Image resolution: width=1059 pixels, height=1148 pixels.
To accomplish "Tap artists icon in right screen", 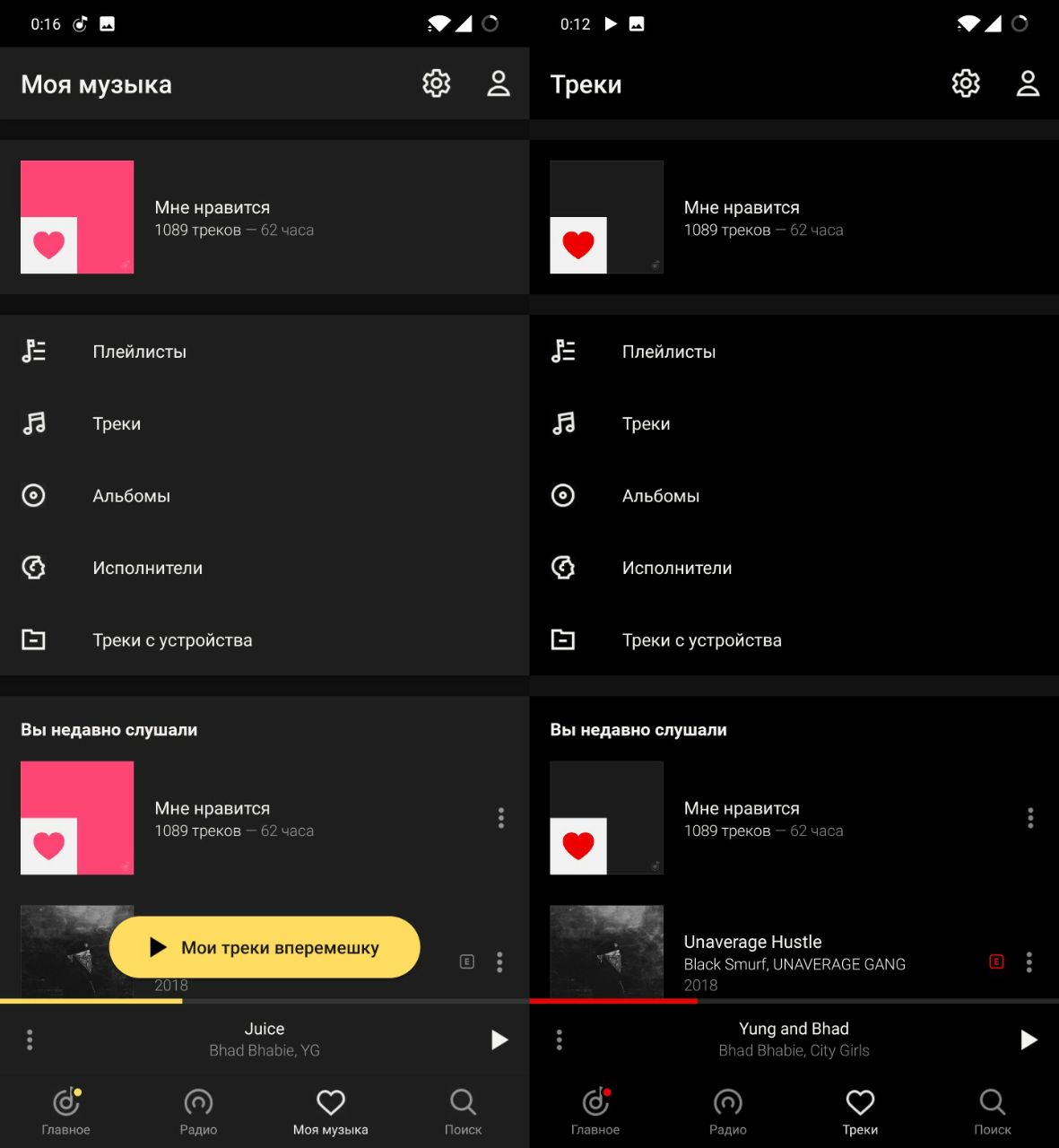I will coord(563,567).
